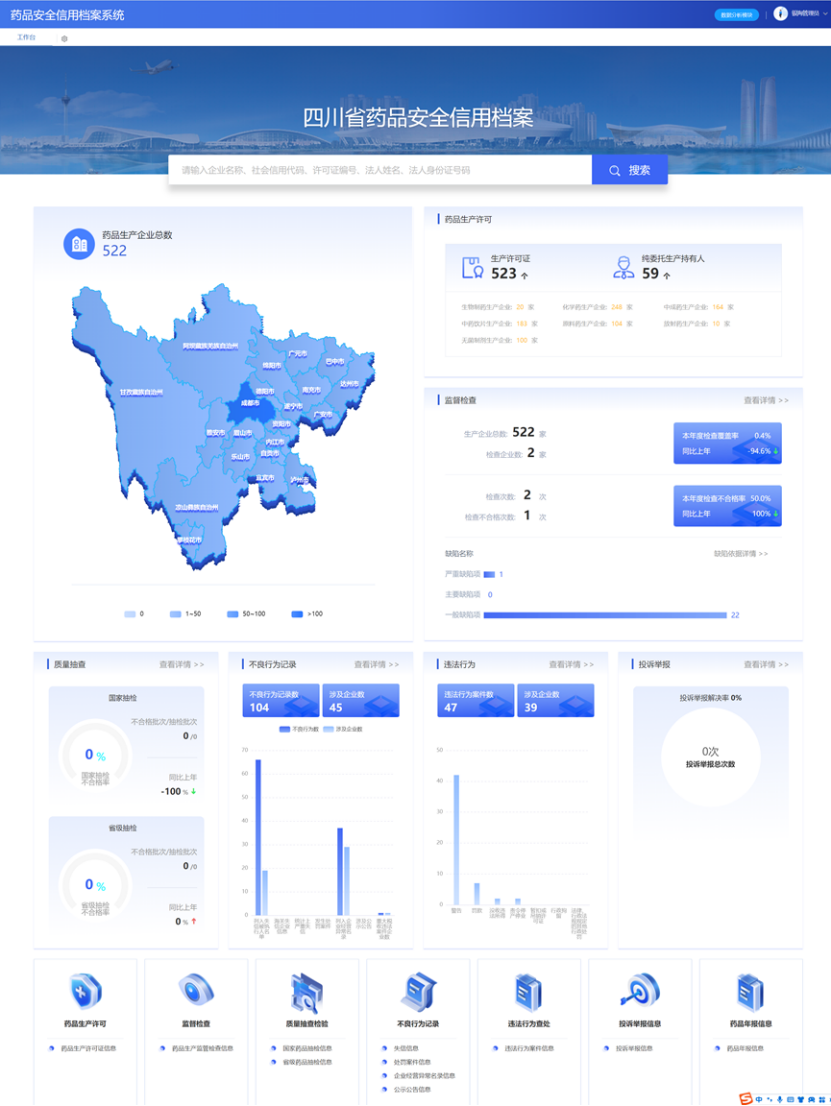This screenshot has height=1106, width=831.
Task: Open 药品年报信息 sub-link under report icon
Action: [x=745, y=1049]
